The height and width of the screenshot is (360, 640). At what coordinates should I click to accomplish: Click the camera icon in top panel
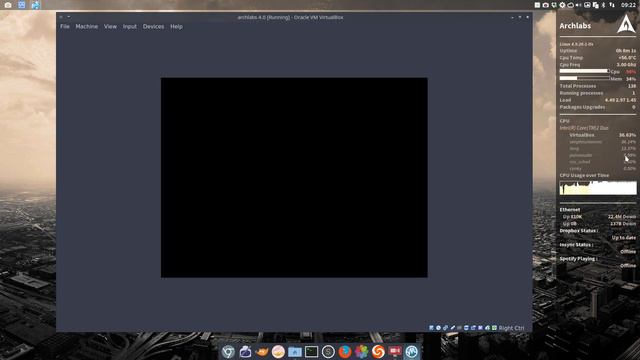(8, 5)
